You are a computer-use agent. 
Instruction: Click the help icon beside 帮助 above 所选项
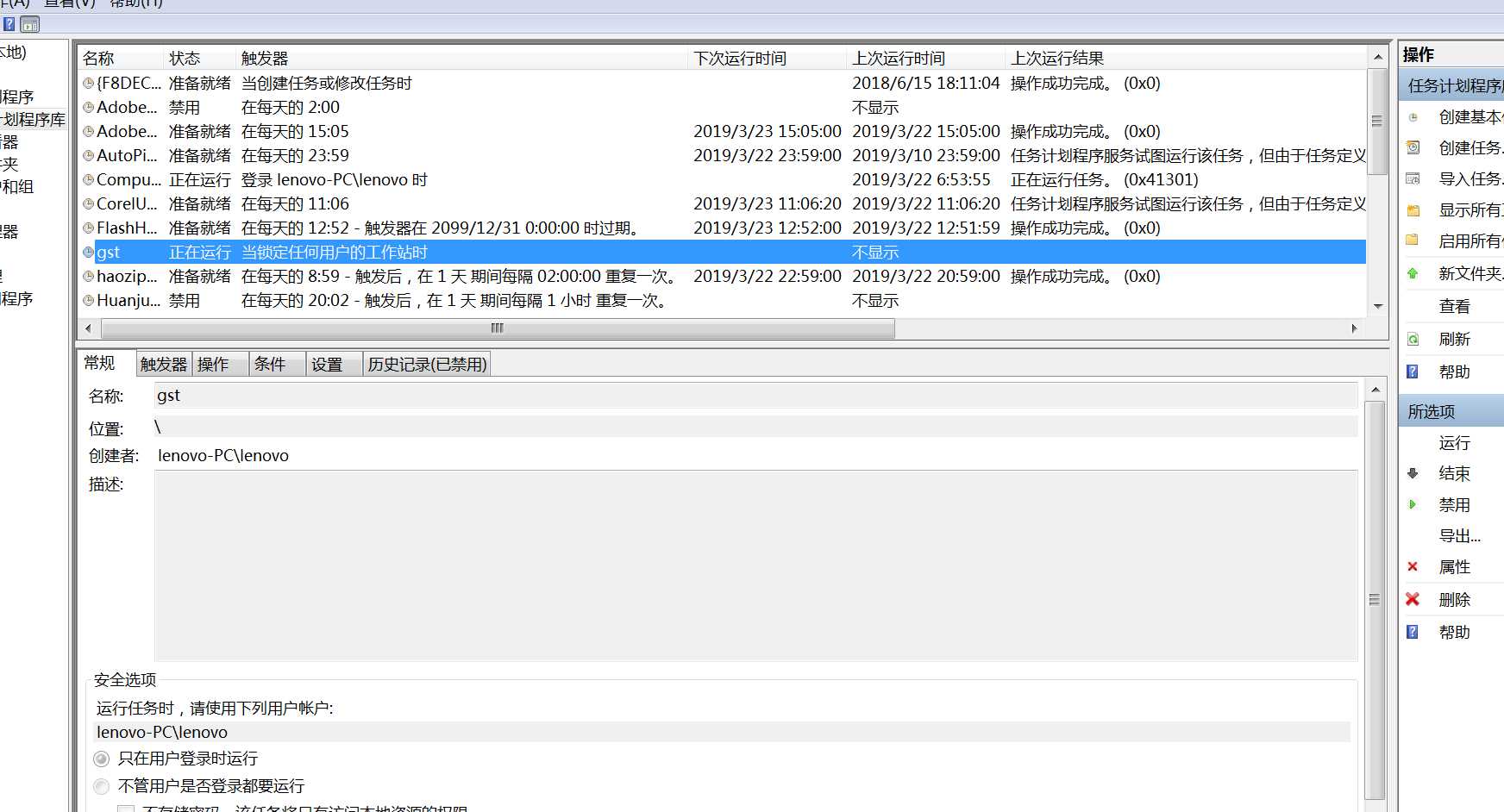point(1413,372)
